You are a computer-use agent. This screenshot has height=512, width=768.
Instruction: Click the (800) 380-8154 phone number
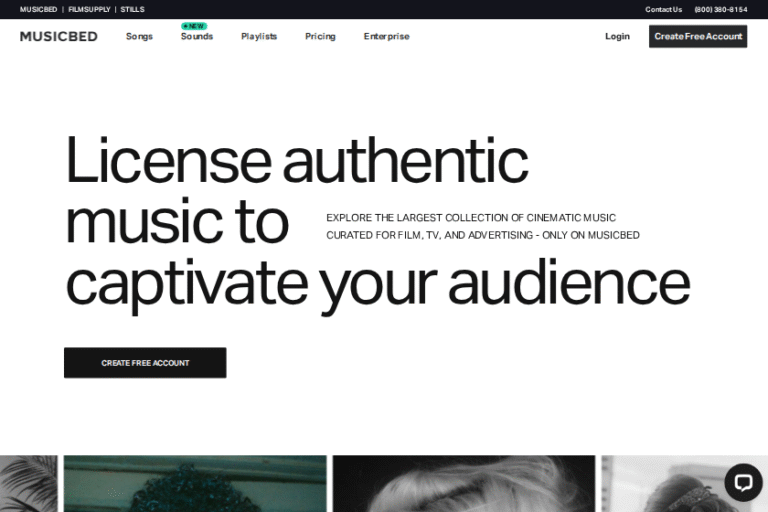pyautogui.click(x=720, y=9)
